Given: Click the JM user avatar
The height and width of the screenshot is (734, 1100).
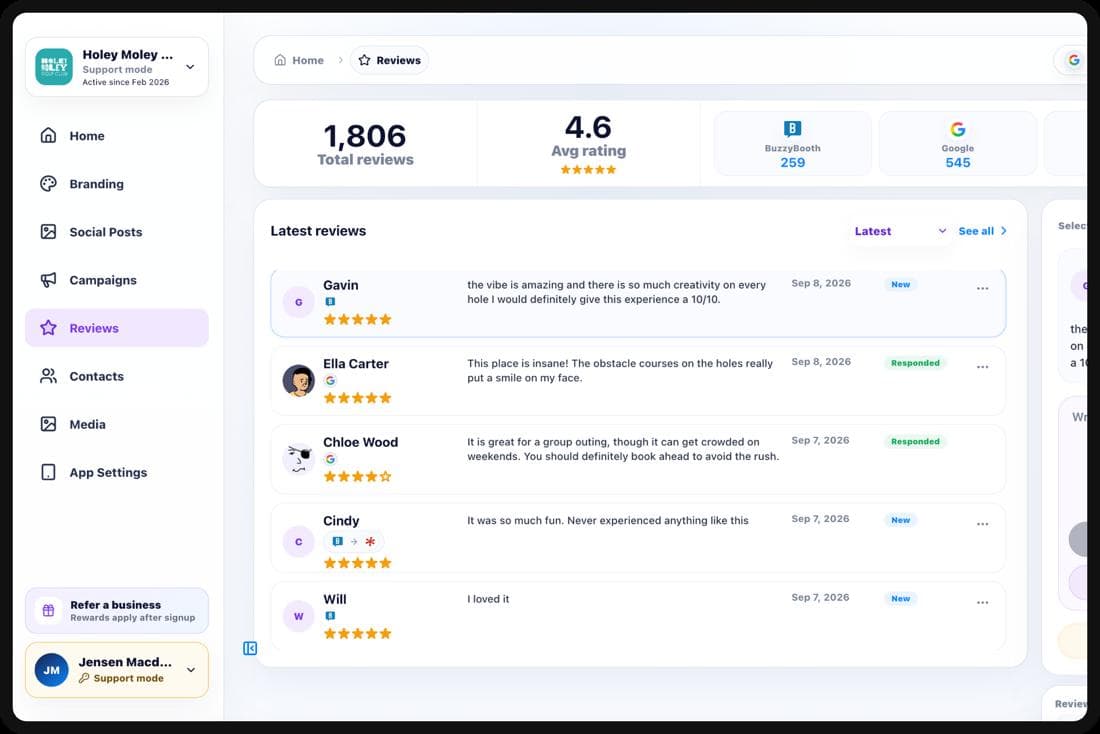Looking at the screenshot, I should [x=51, y=670].
